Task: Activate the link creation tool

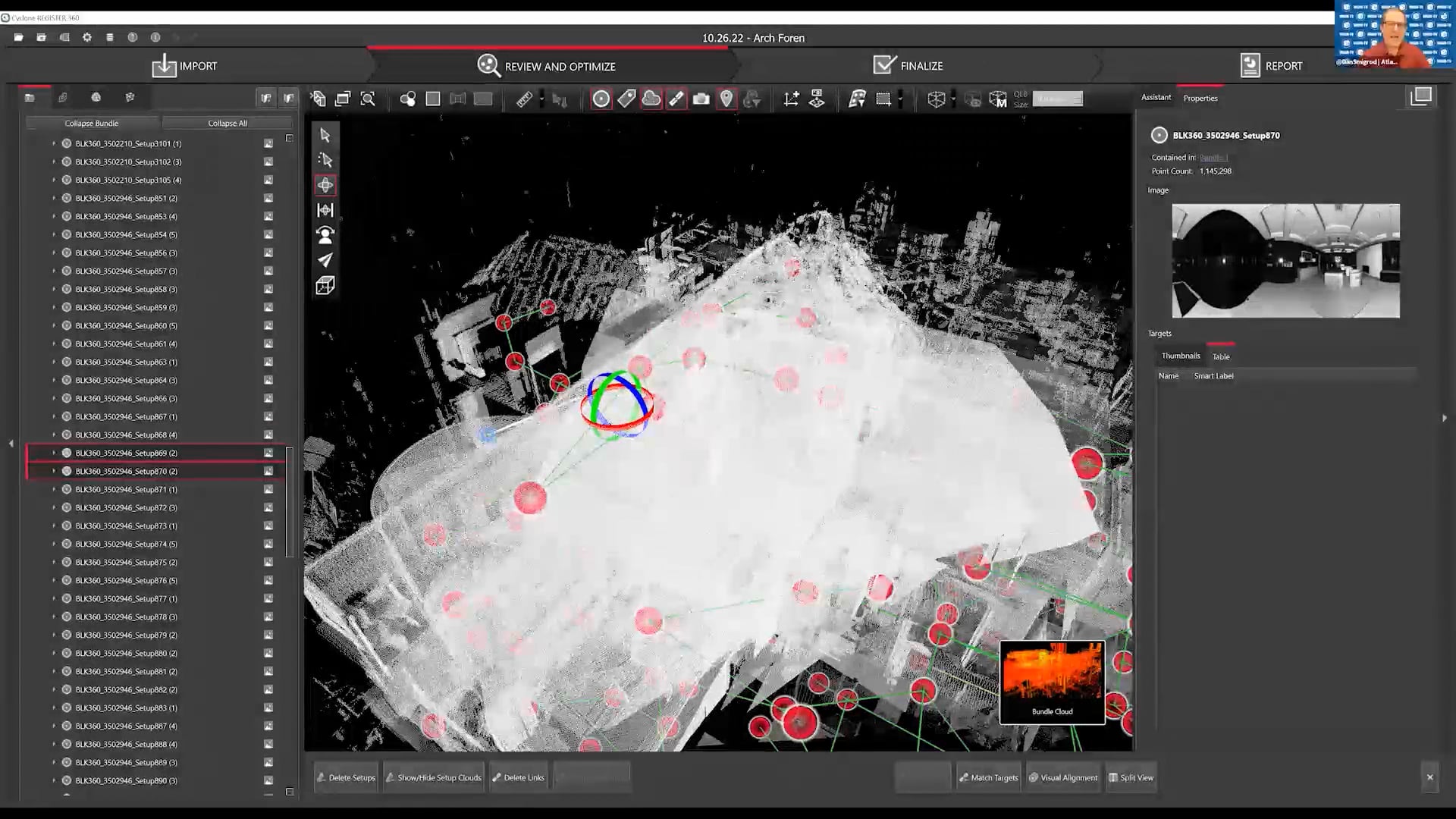Action: [676, 99]
